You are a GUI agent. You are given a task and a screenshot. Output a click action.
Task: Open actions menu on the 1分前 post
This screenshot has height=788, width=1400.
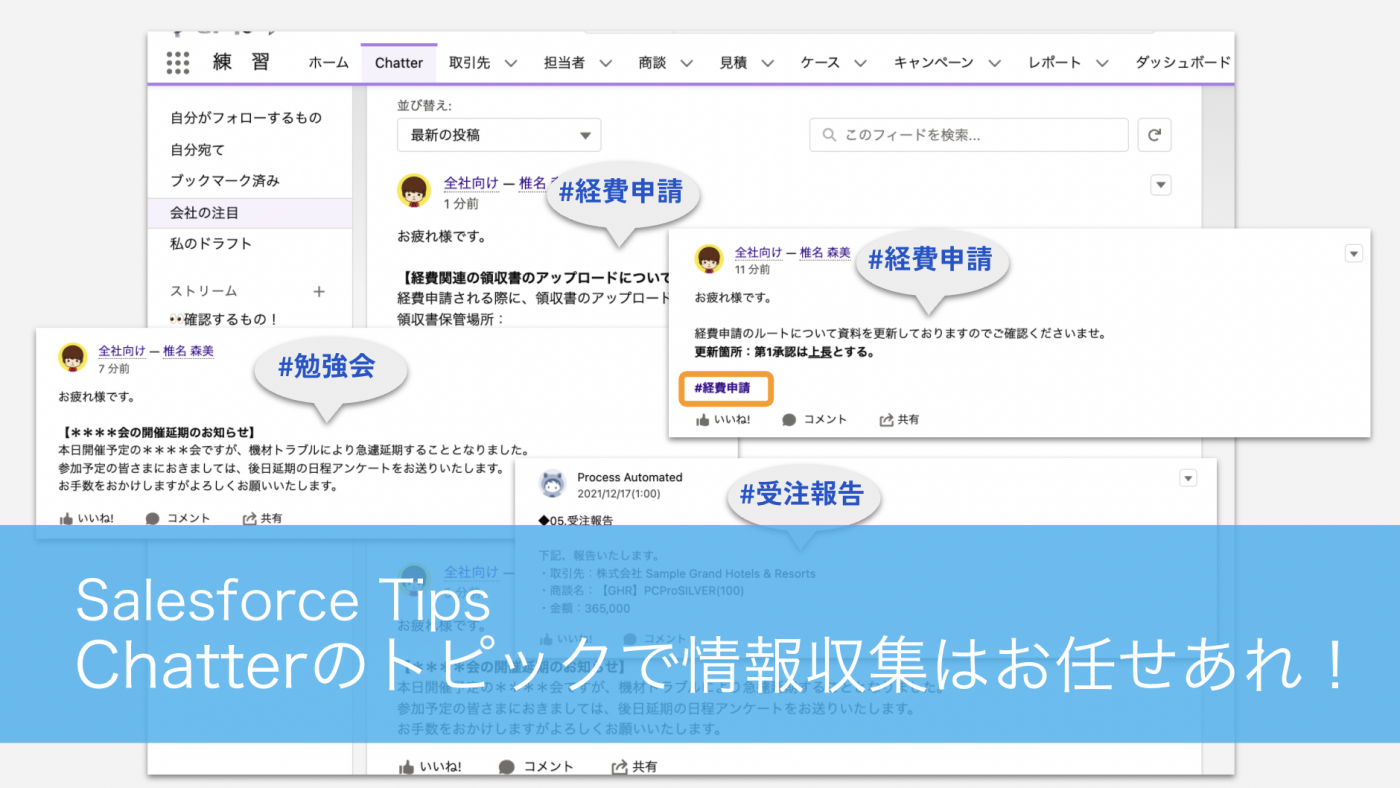(x=1161, y=185)
